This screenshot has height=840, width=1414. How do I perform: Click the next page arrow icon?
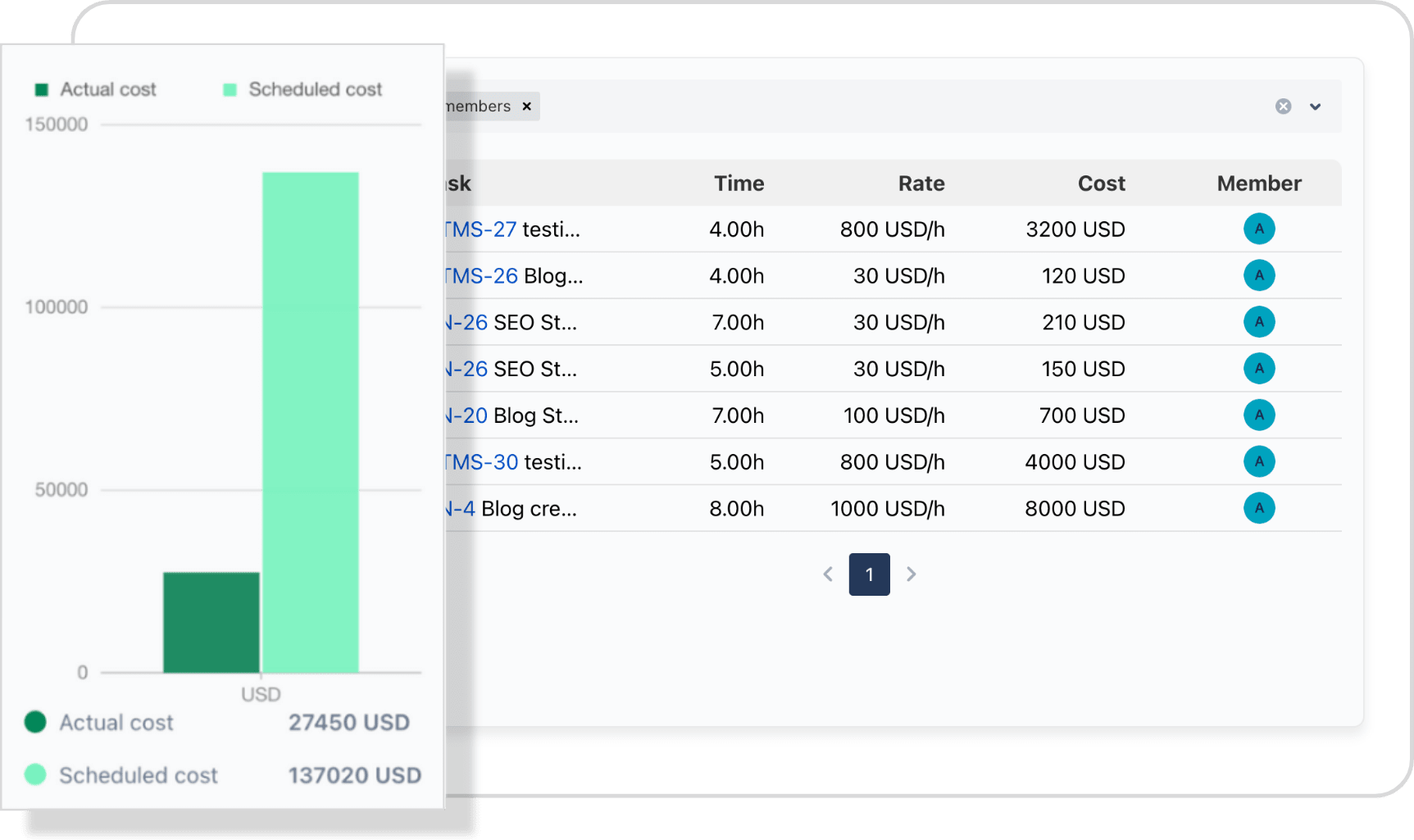coord(911,574)
